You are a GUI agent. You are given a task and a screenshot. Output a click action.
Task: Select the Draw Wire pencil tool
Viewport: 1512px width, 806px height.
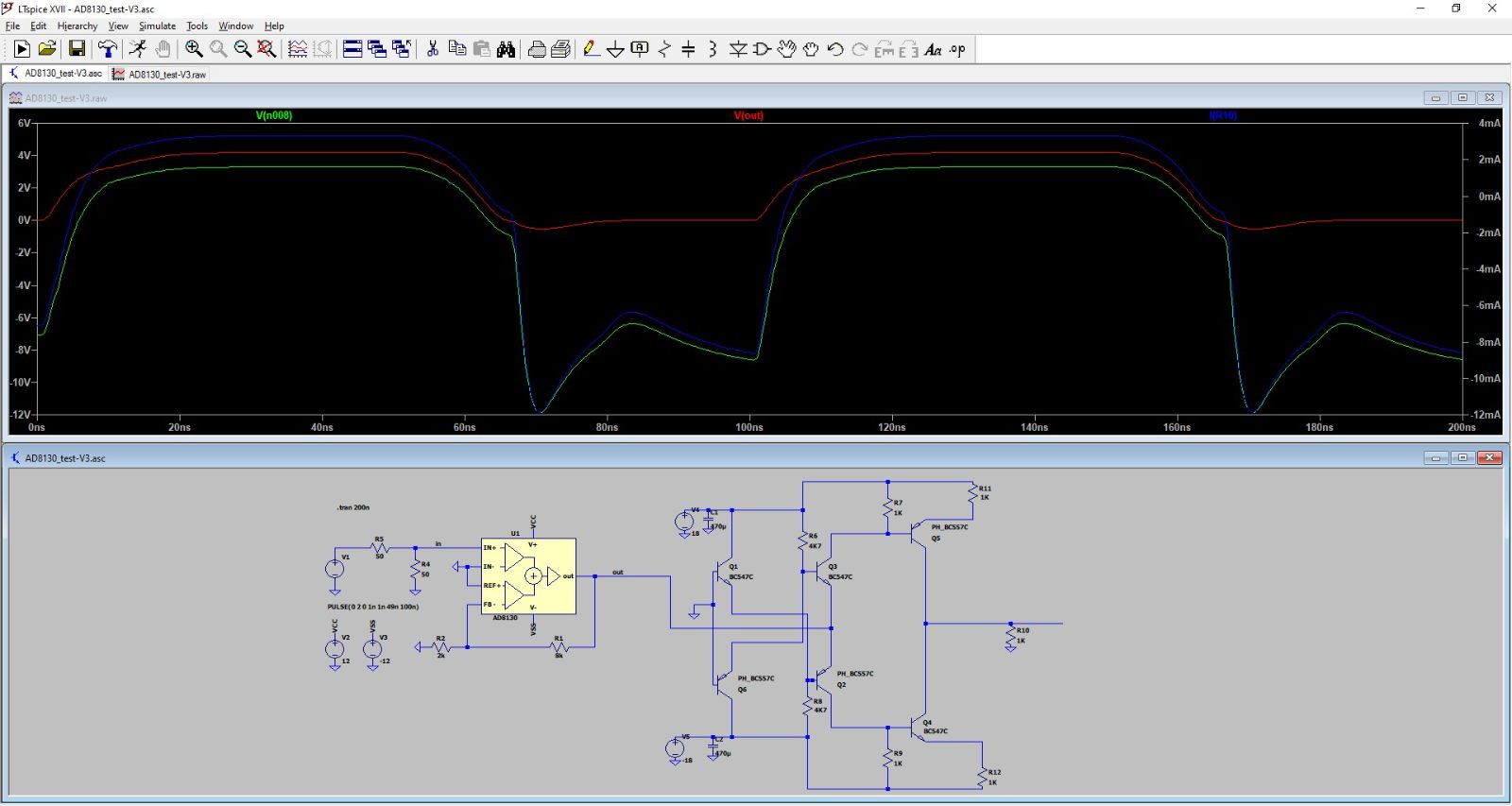[592, 49]
